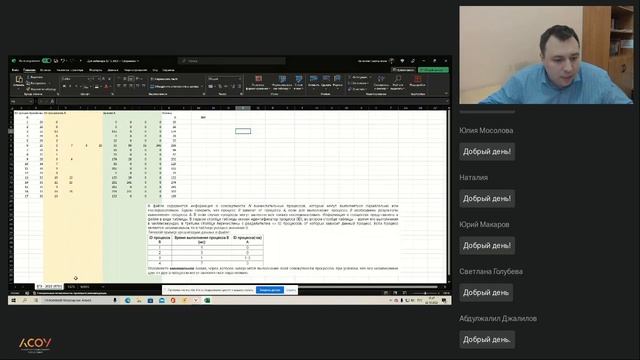The height and width of the screenshot is (360, 640).
Task: Click the Undo arrow in Excel title bar
Action: coord(63,61)
